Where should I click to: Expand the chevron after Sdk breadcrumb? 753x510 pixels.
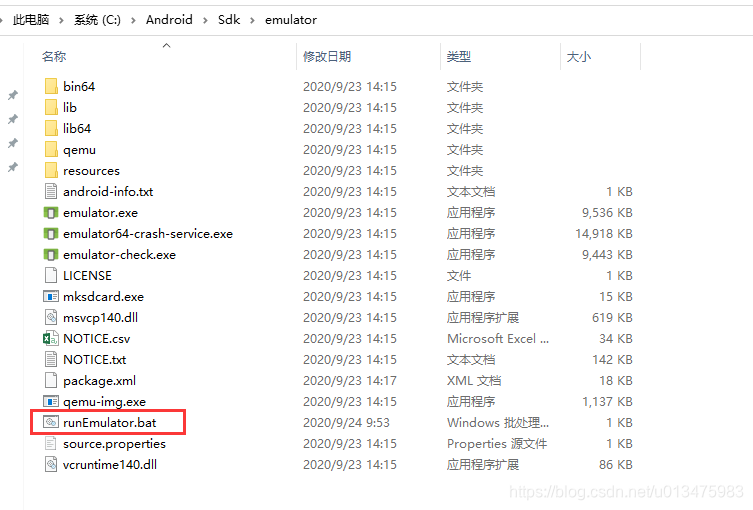pos(252,20)
